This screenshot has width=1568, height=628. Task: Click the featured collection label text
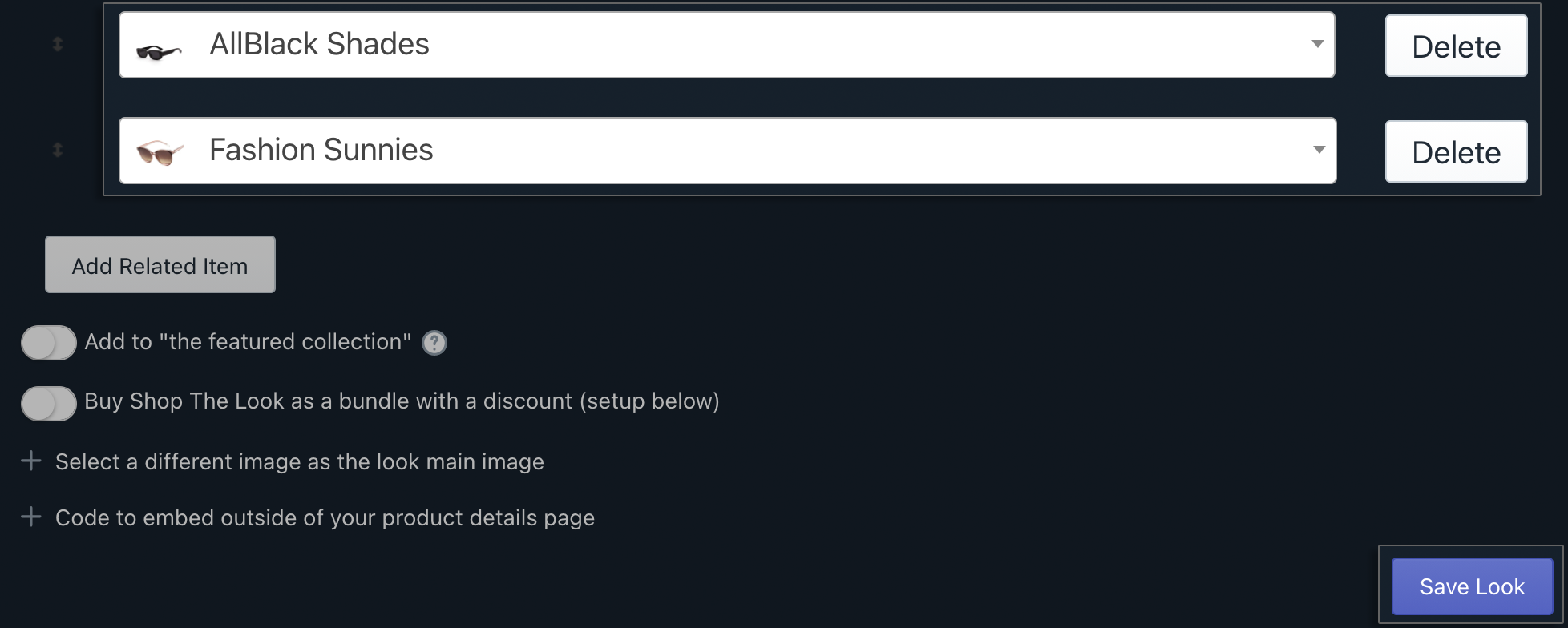coord(248,342)
